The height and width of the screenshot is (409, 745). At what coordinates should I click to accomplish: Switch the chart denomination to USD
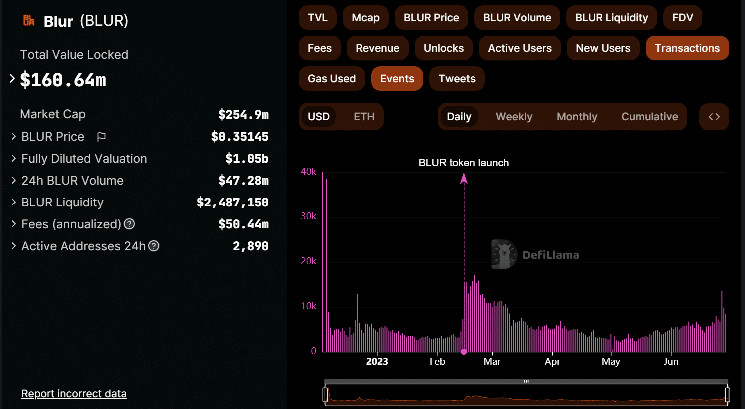318,116
